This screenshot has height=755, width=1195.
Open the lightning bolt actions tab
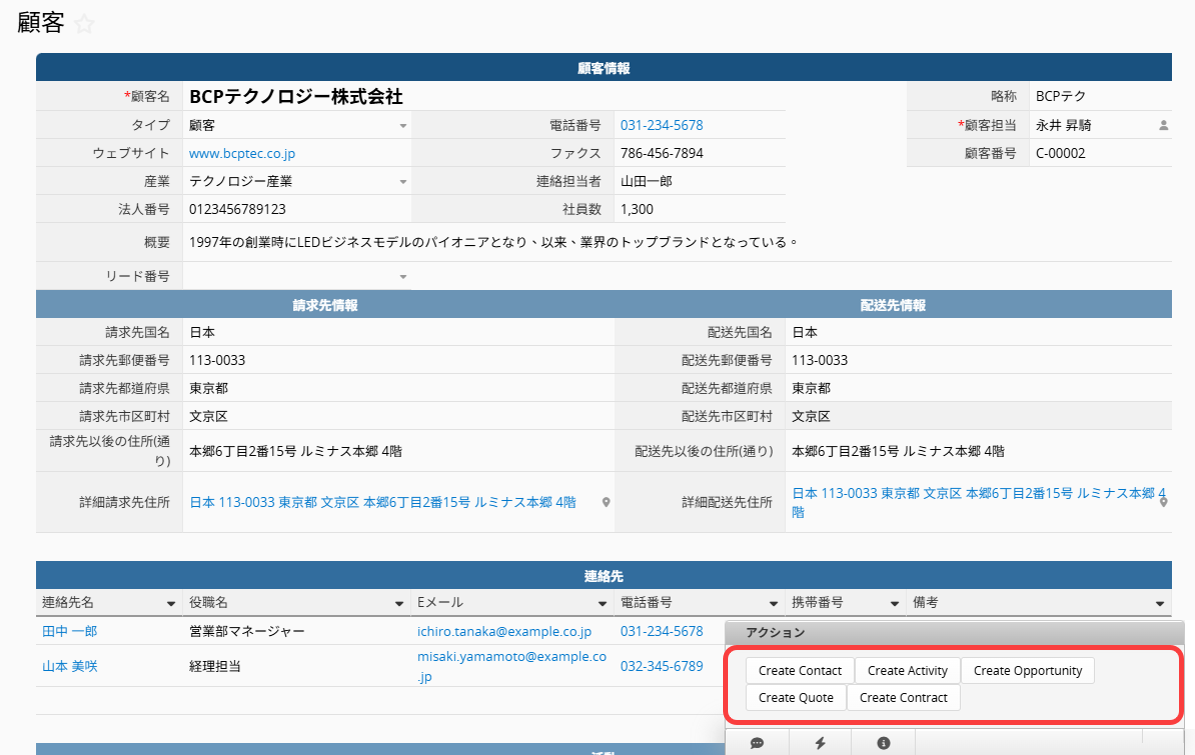tap(821, 743)
